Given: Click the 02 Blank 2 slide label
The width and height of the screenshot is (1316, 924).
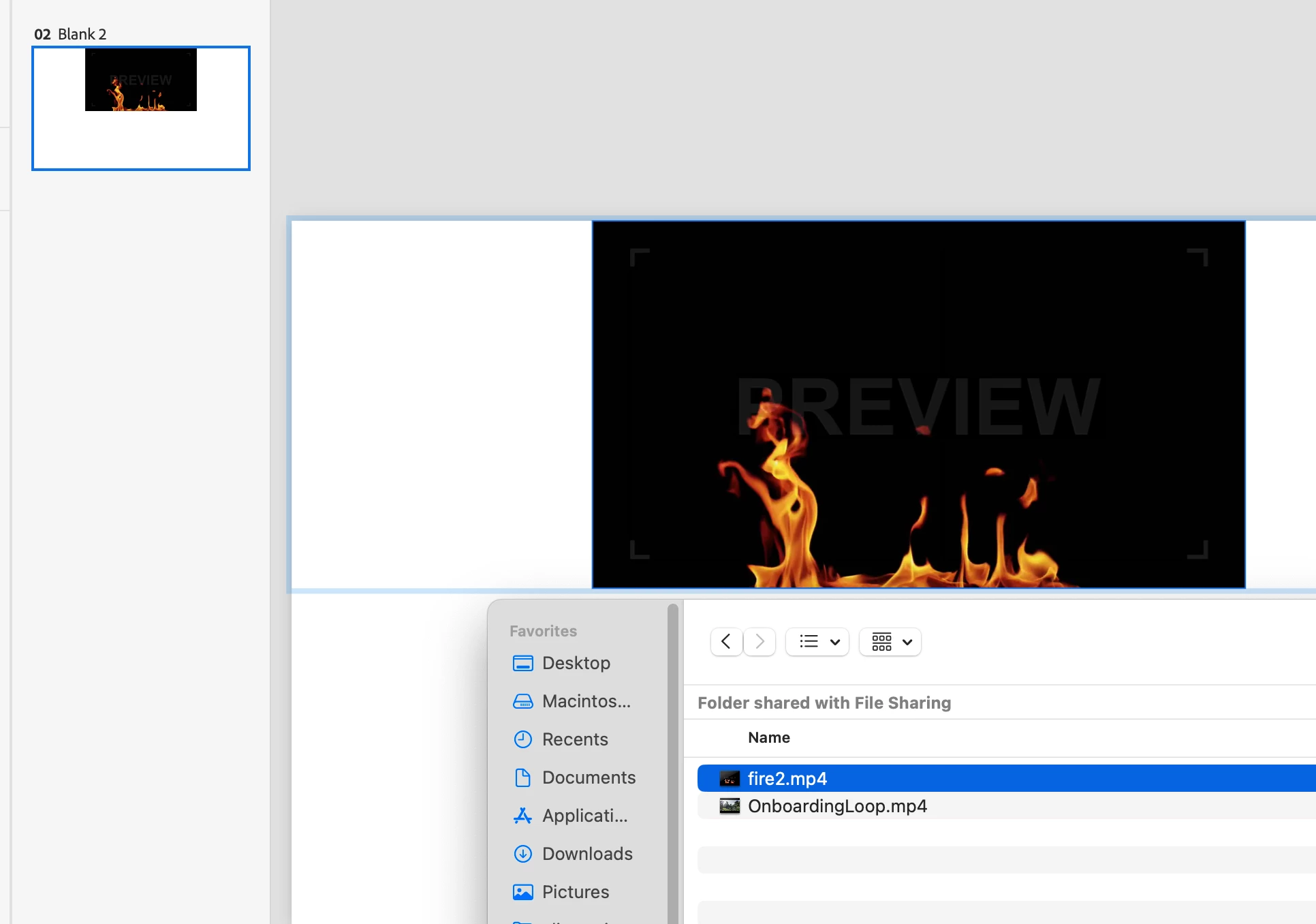Looking at the screenshot, I should [x=71, y=34].
